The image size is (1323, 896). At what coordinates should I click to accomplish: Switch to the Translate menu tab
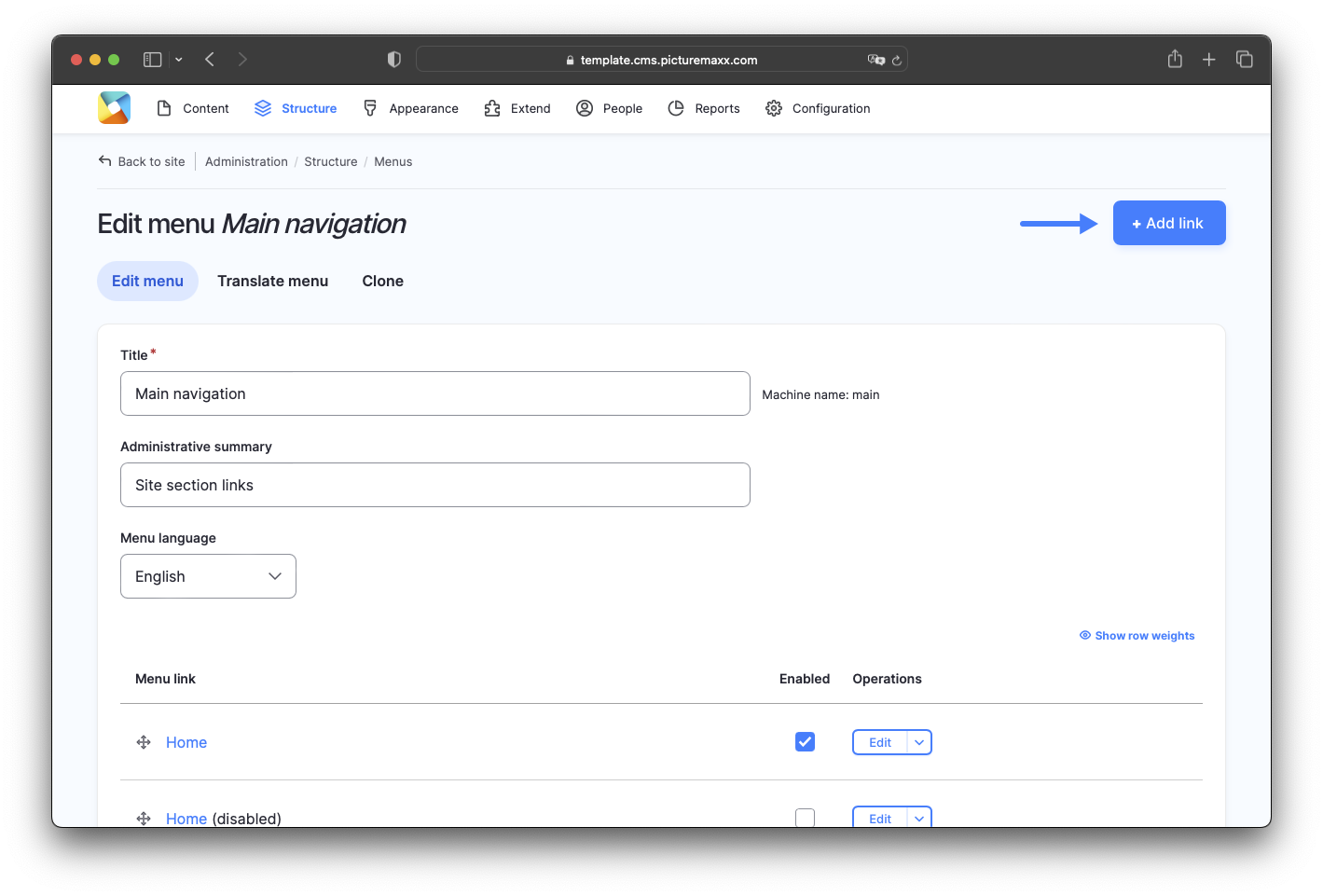click(273, 281)
